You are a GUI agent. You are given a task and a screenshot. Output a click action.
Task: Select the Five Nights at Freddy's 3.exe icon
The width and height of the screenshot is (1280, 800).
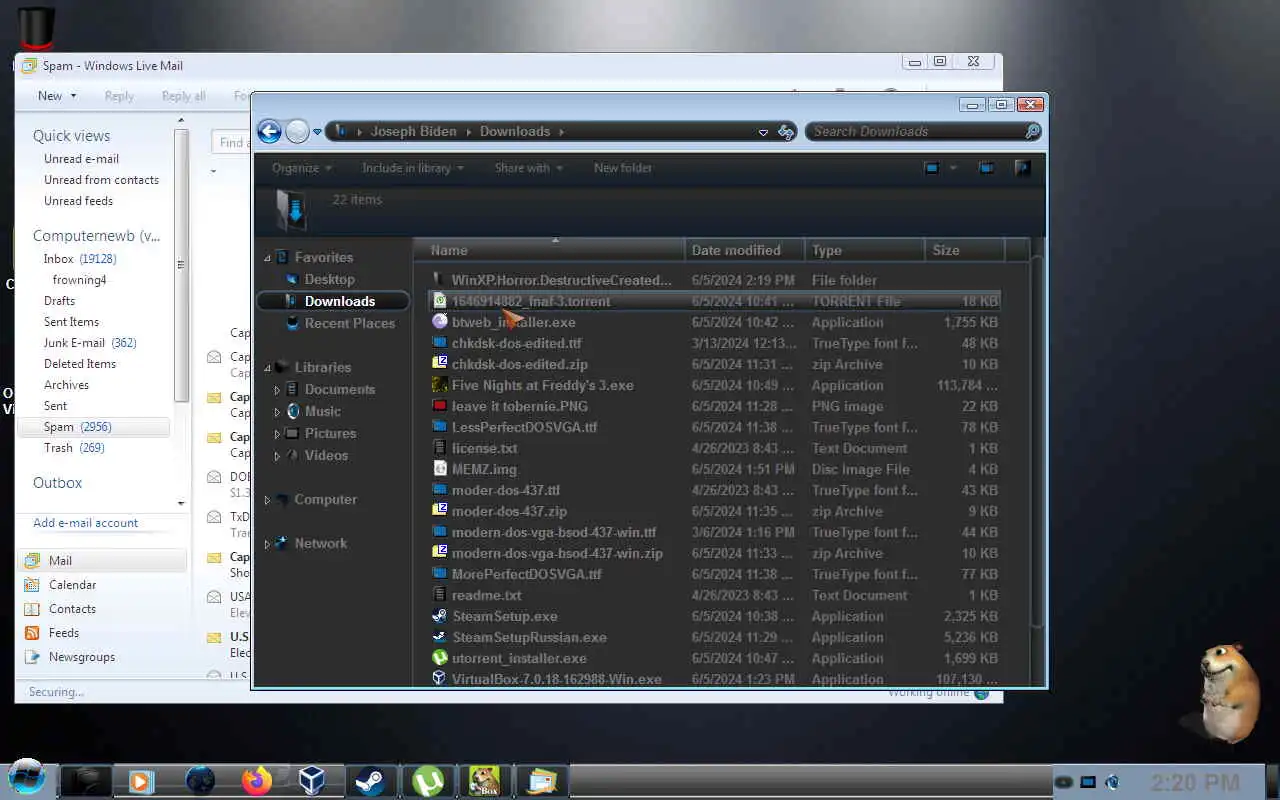click(x=439, y=385)
